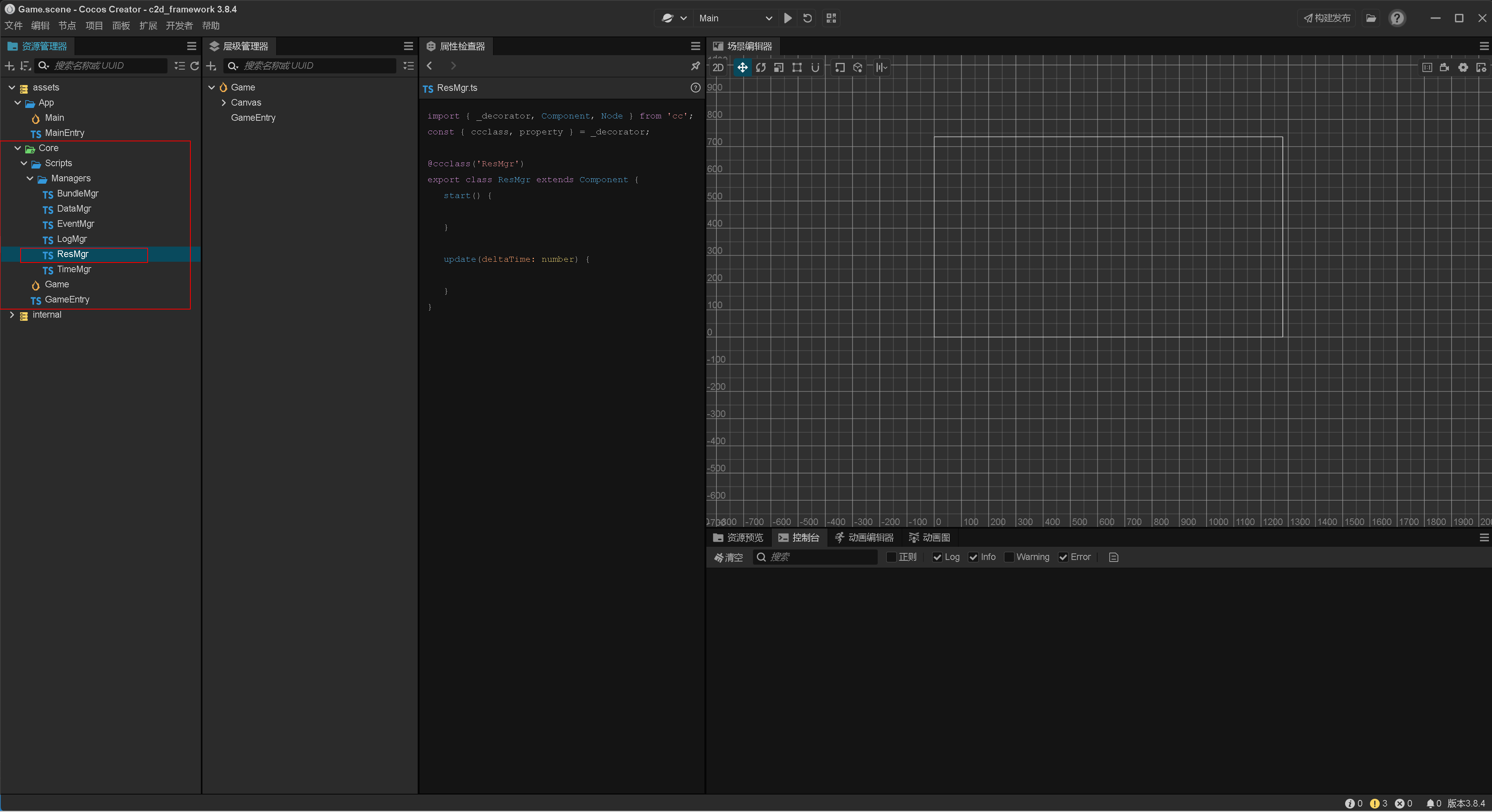The image size is (1492, 812).
Task: Expand the Scripts folder tree item
Action: 26,163
